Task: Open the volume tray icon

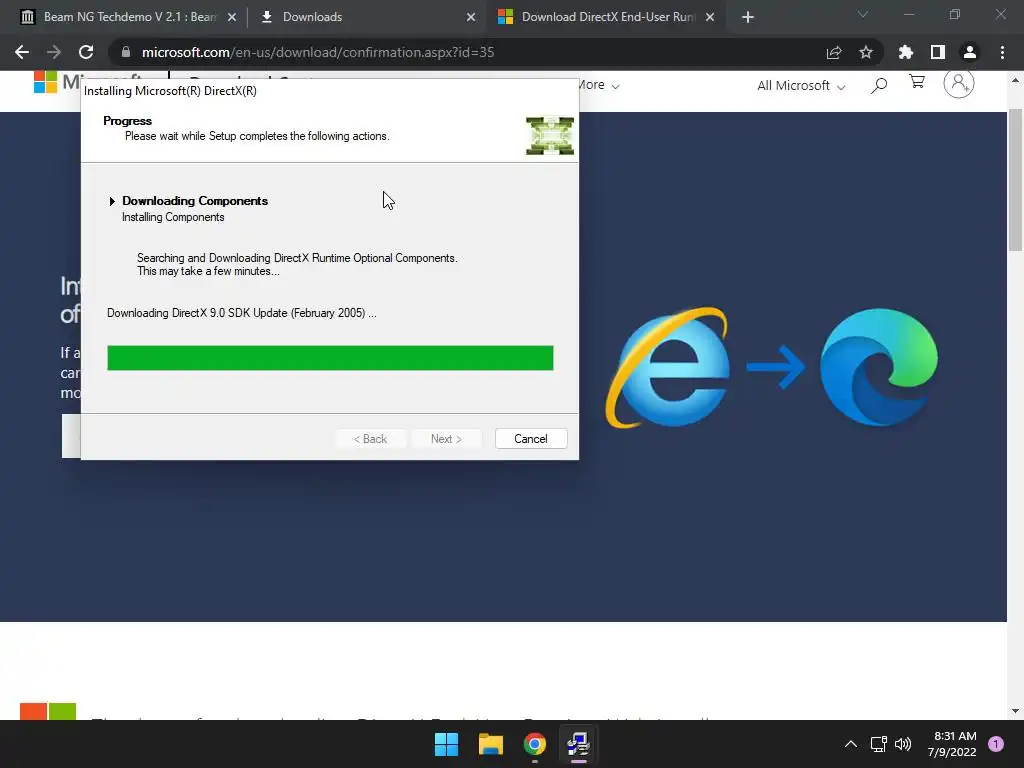Action: 903,744
